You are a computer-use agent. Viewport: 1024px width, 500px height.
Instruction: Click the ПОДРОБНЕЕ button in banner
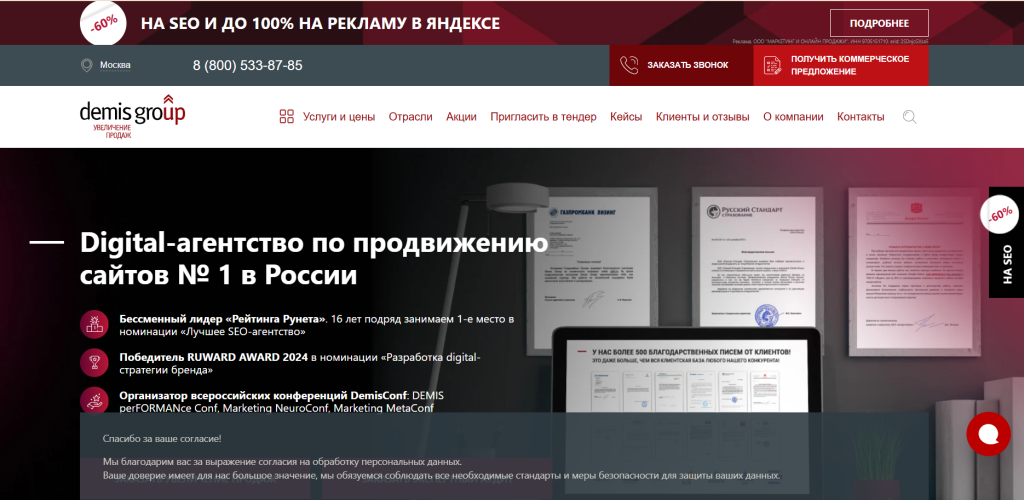879,23
